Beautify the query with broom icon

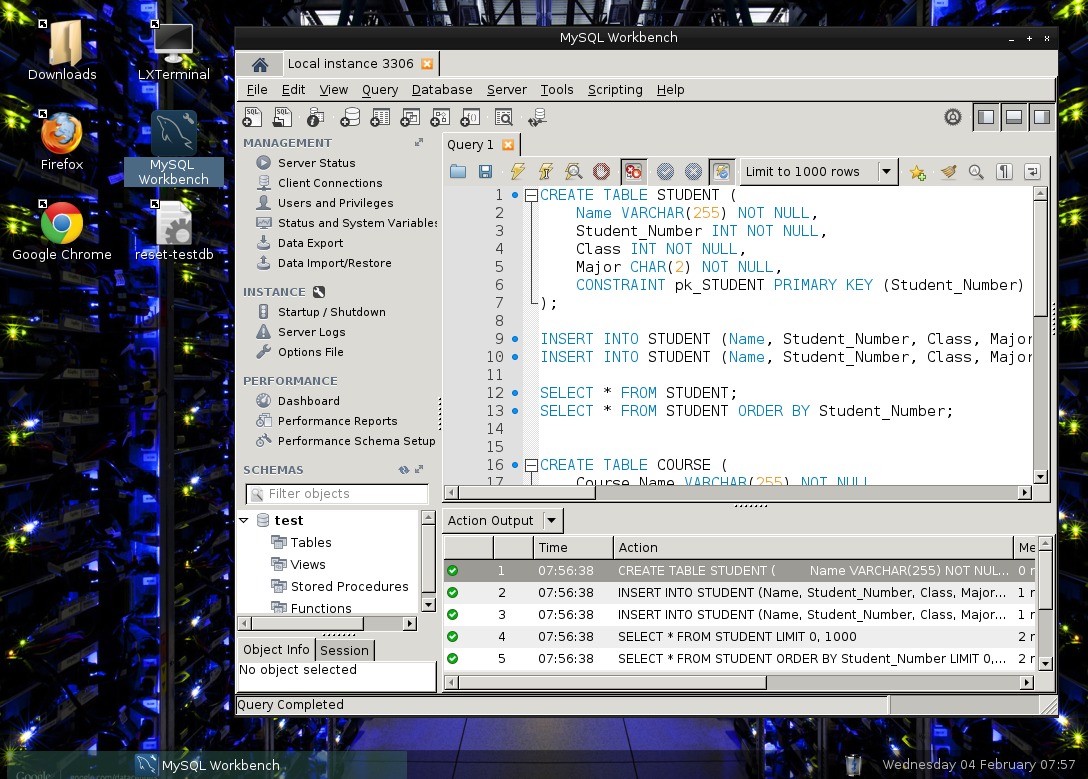[948, 171]
